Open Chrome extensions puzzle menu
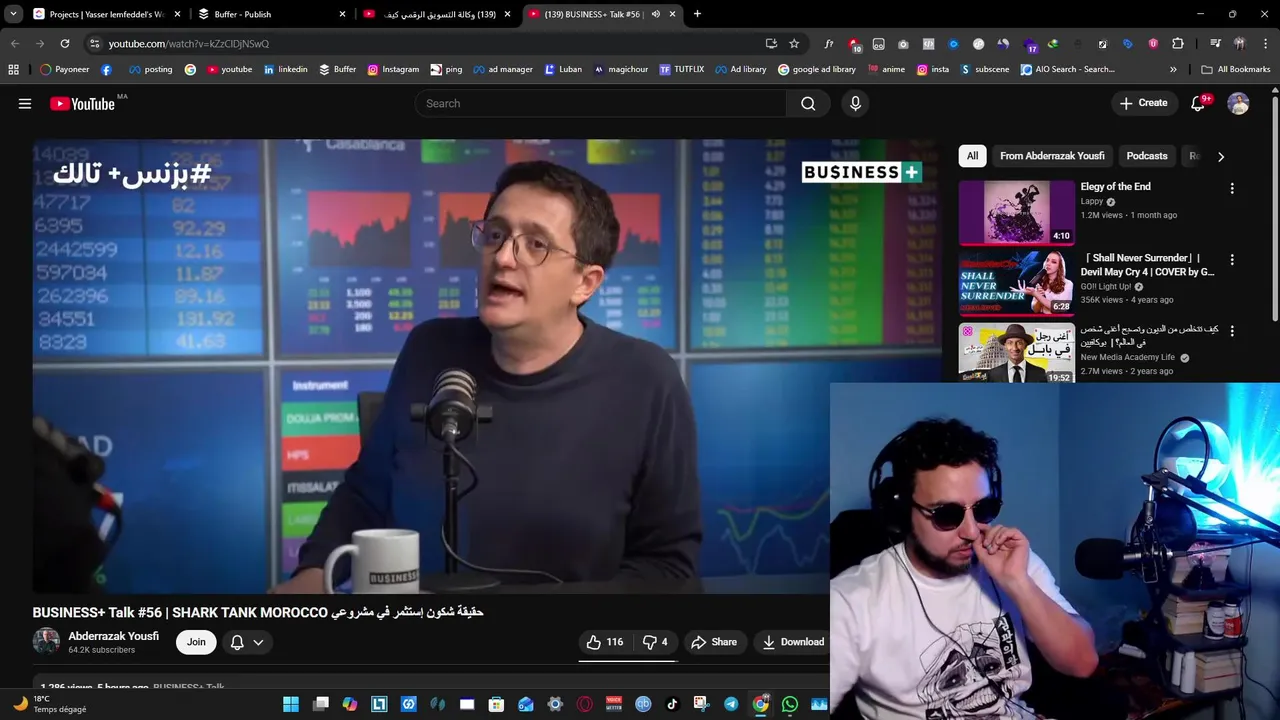The width and height of the screenshot is (1280, 720). 1177,43
